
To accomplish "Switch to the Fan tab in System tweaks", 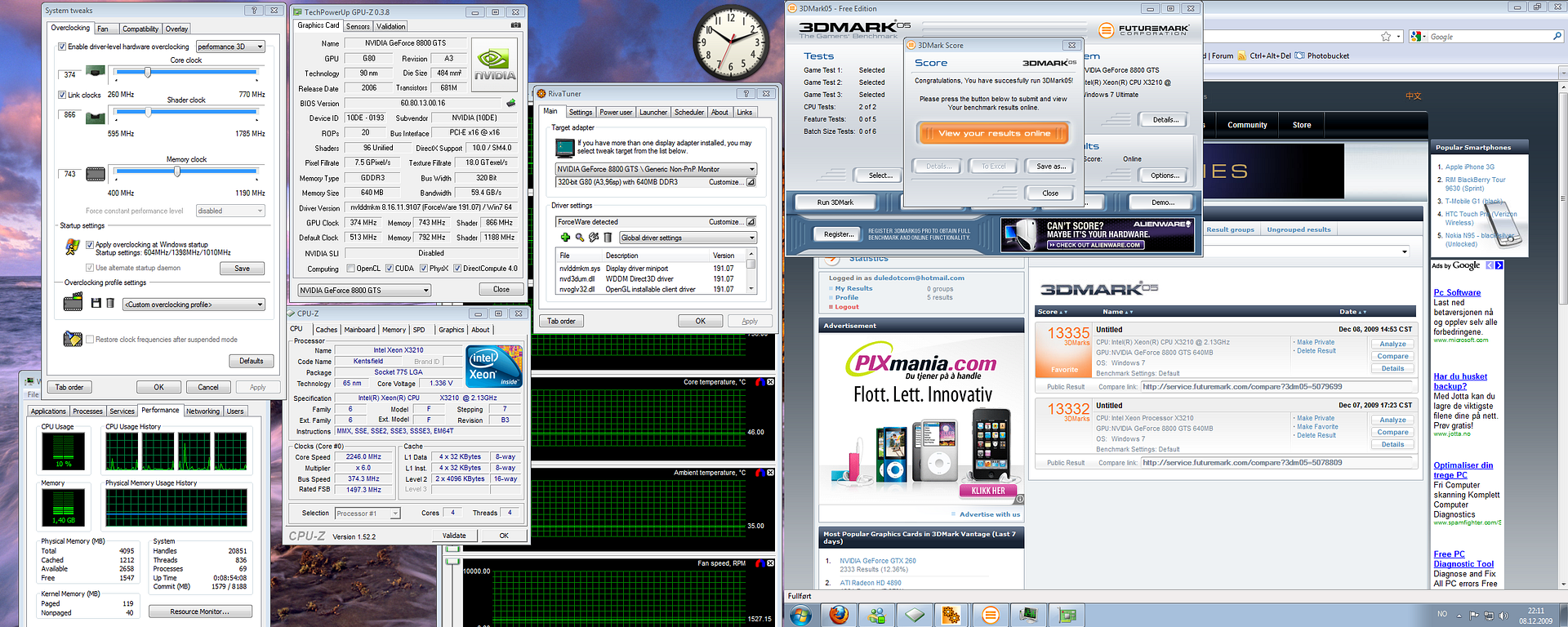I will coord(103,29).
